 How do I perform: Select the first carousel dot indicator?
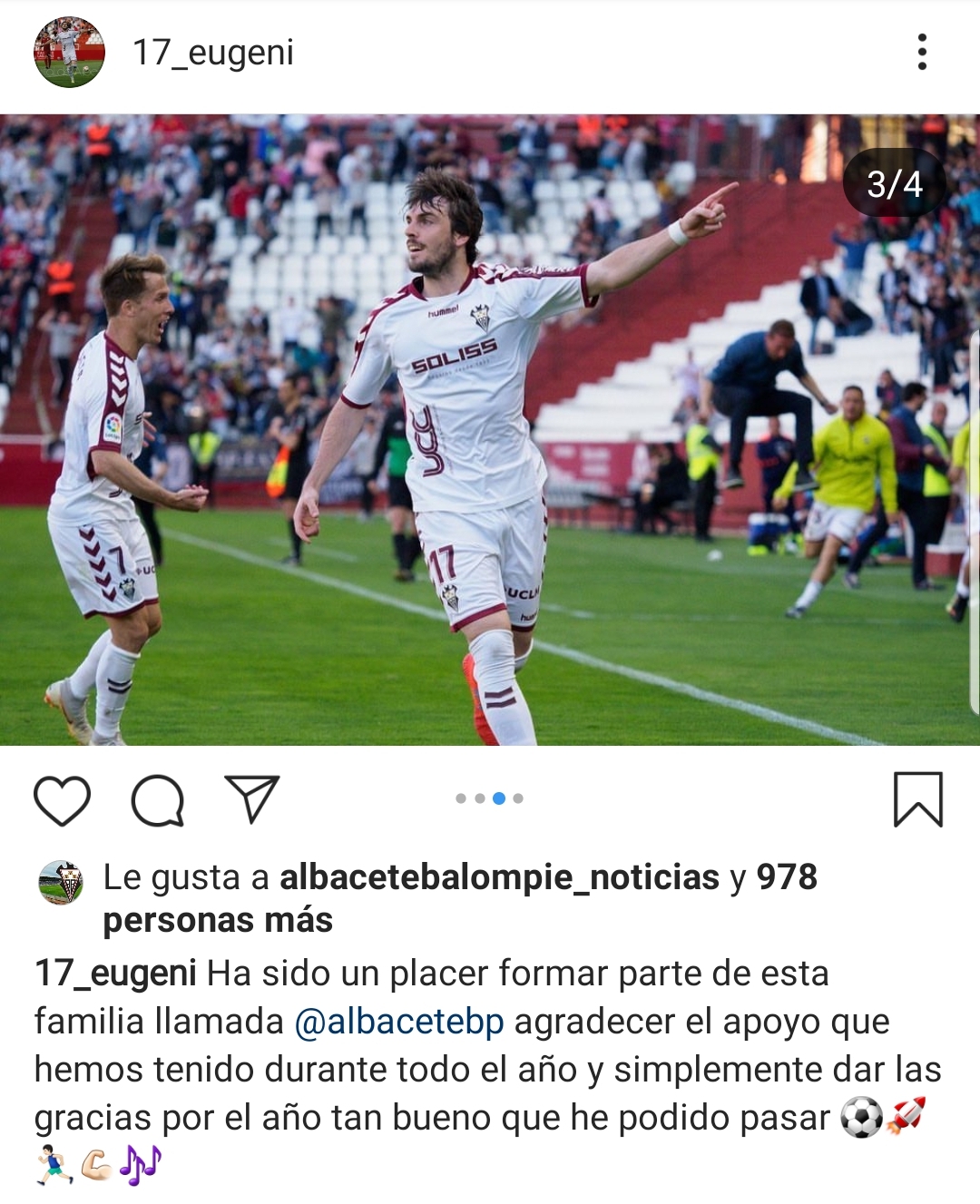tap(461, 798)
